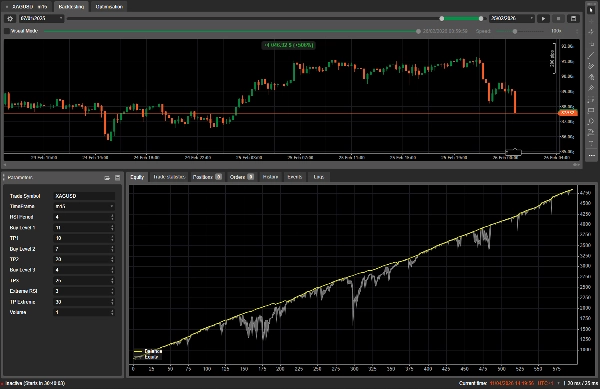
Task: Click the time axis scroll handle on chart
Action: coord(515,152)
